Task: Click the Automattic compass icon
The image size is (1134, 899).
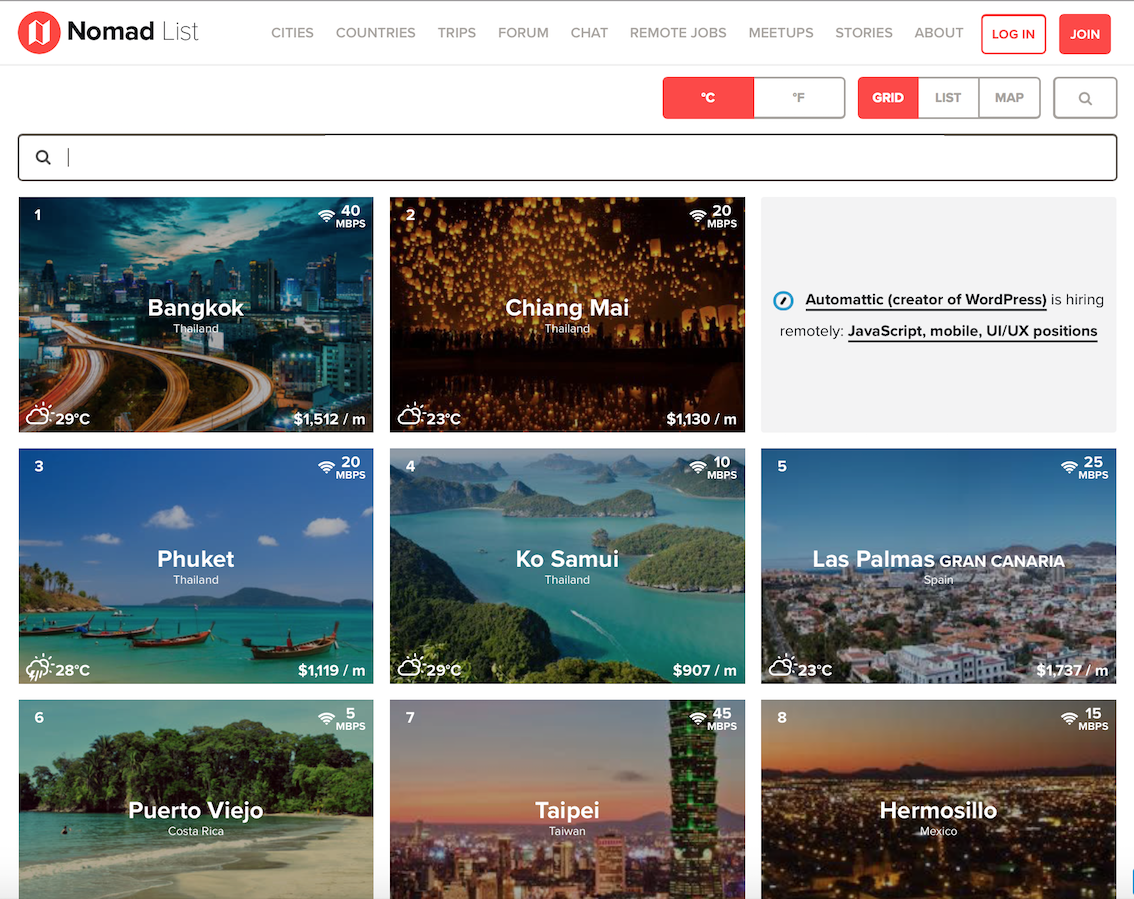Action: pos(783,300)
